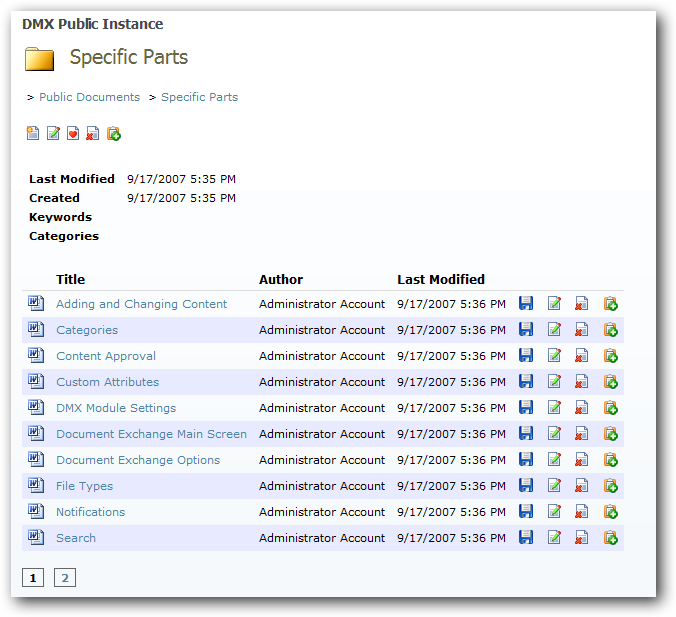Click the Word file icon next to Search
Viewport: 676px width, 617px height.
point(36,537)
